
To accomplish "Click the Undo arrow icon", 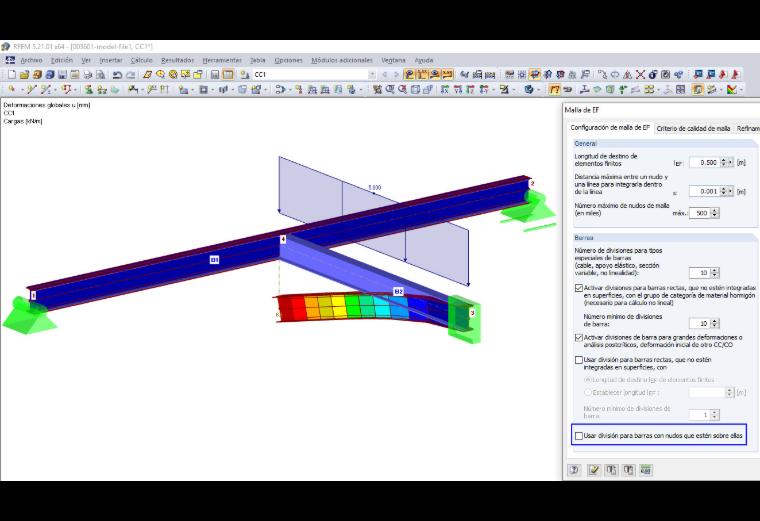I will pos(117,74).
